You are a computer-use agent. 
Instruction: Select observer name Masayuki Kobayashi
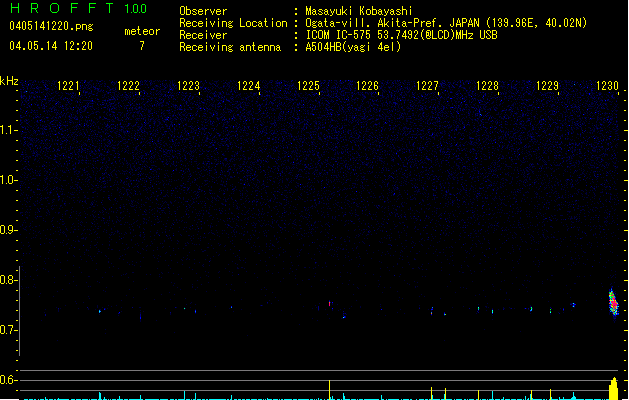(359, 11)
